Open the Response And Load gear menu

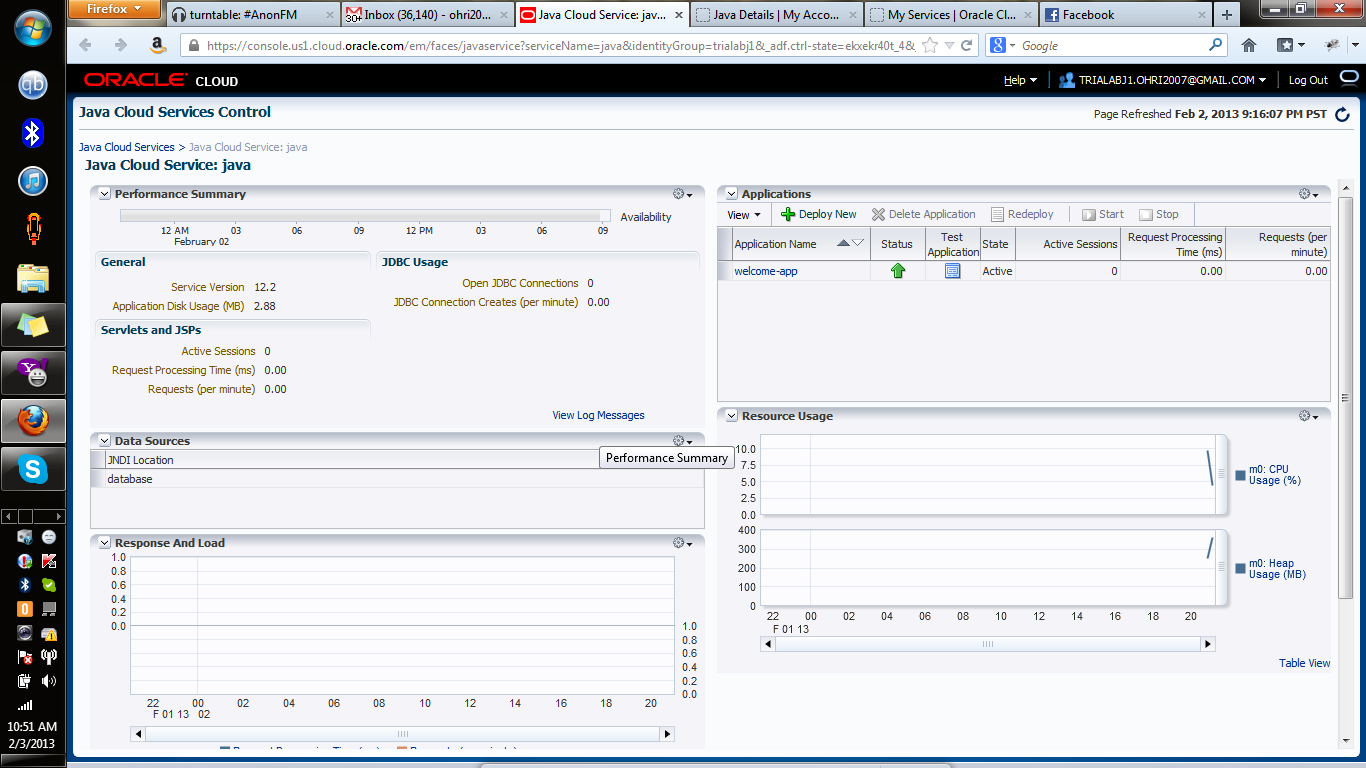click(x=682, y=543)
